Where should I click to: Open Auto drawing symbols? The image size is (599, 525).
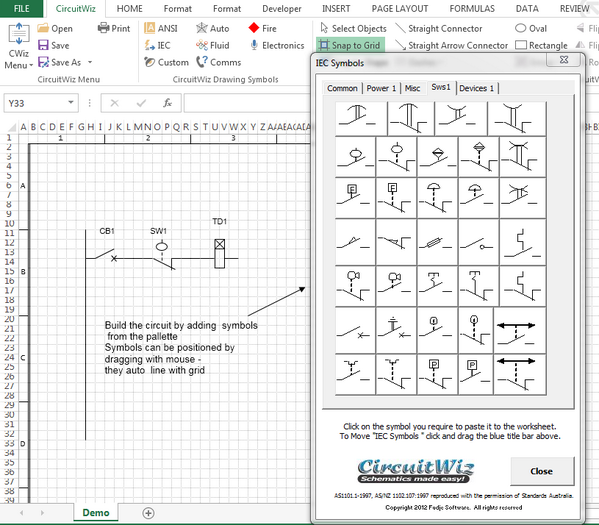coord(212,28)
